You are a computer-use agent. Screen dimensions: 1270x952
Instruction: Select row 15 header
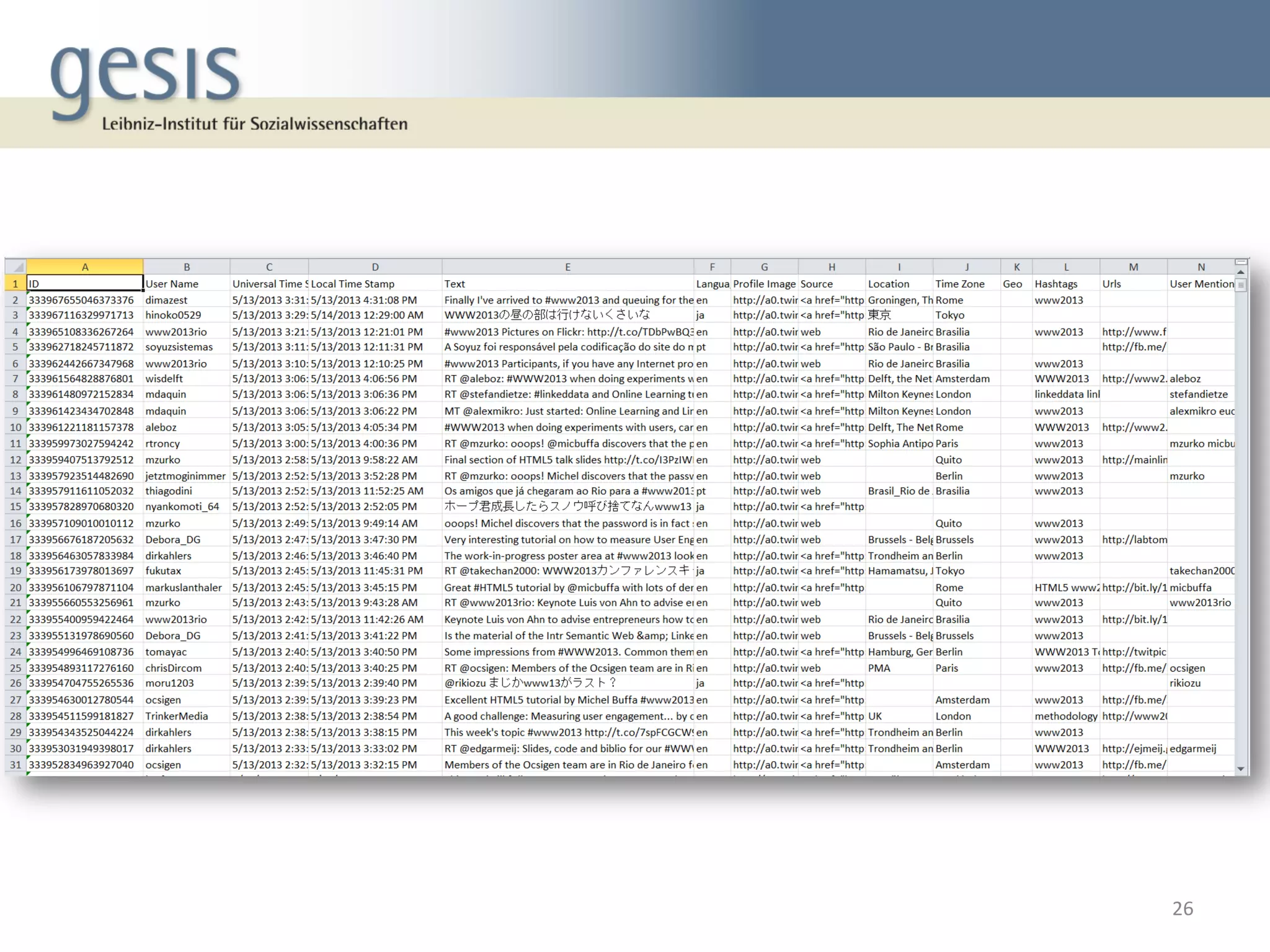pyautogui.click(x=16, y=507)
